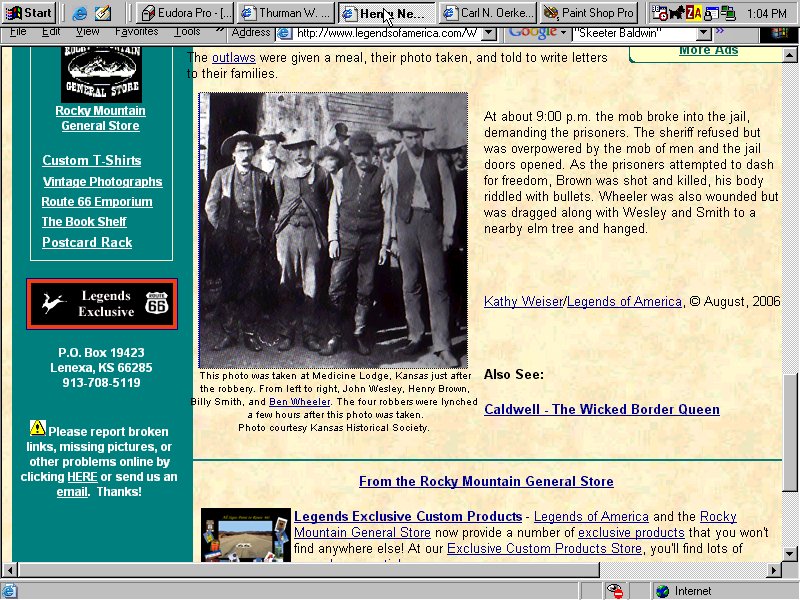Screen dimensions: 800x600
Task: Click the padlock window tray icon
Action: pos(711,14)
